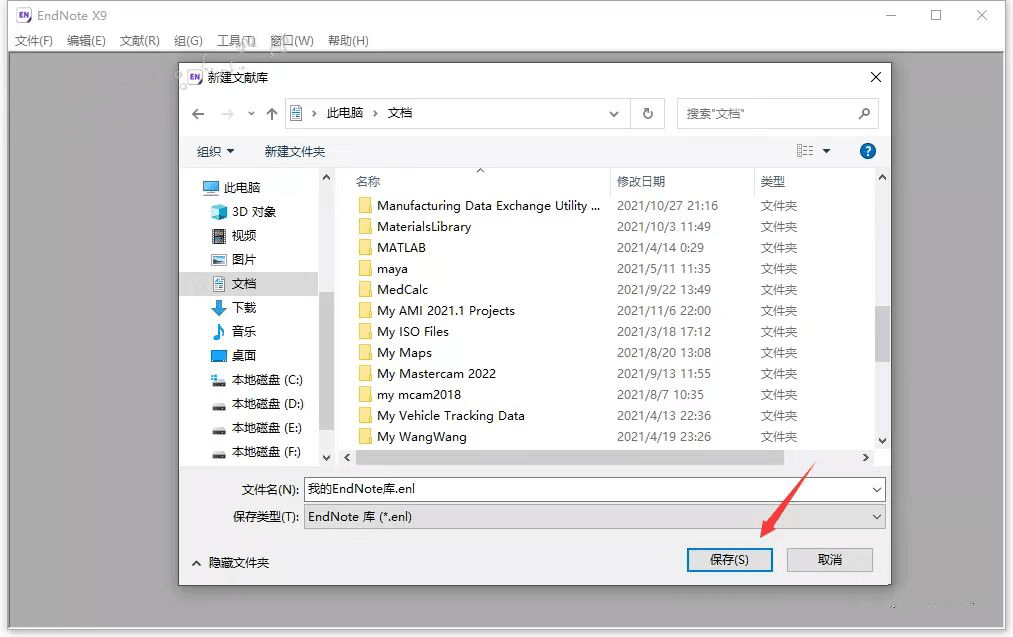Select My WangWang folder
The image size is (1013, 637).
[422, 437]
